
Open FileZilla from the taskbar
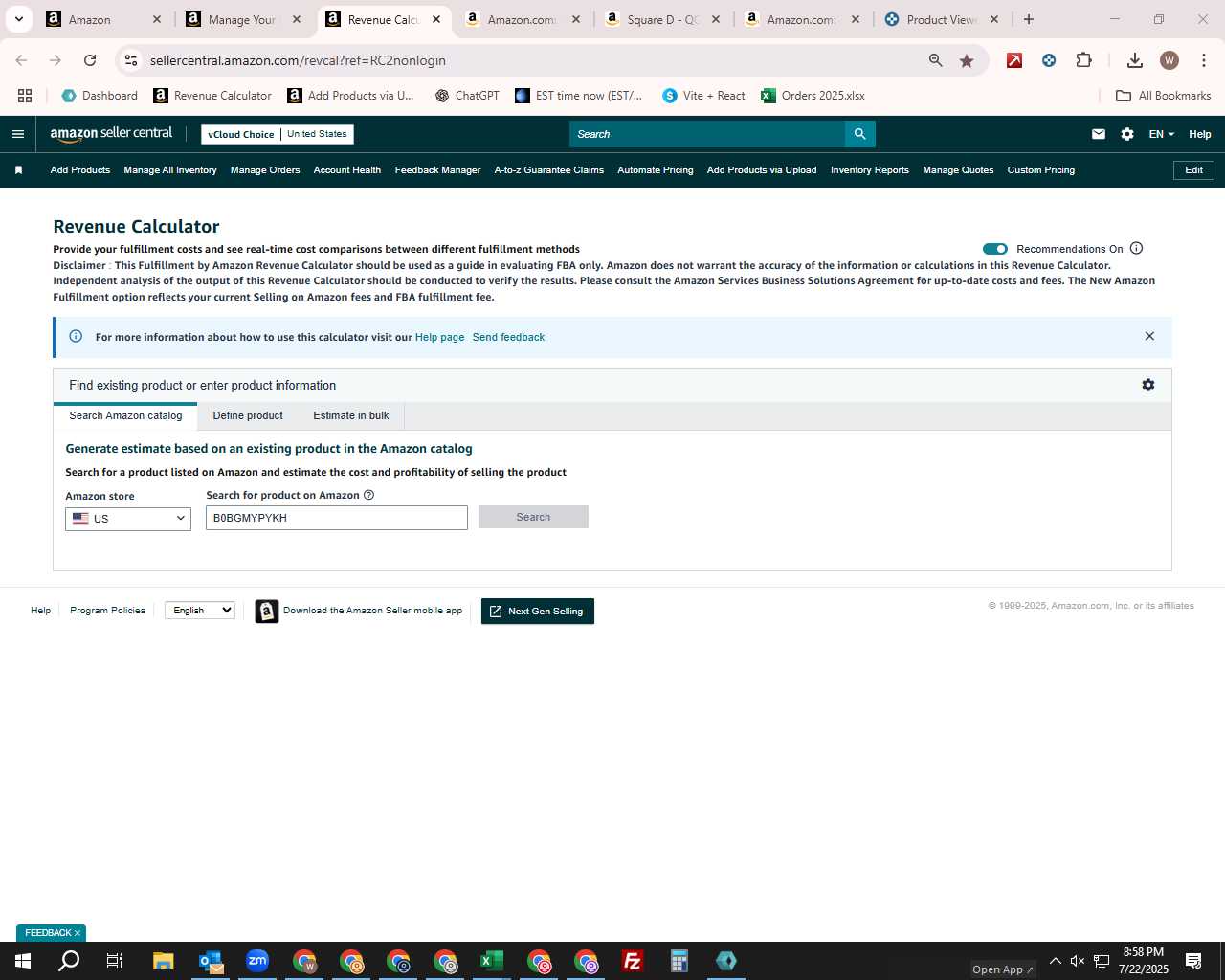(633, 961)
